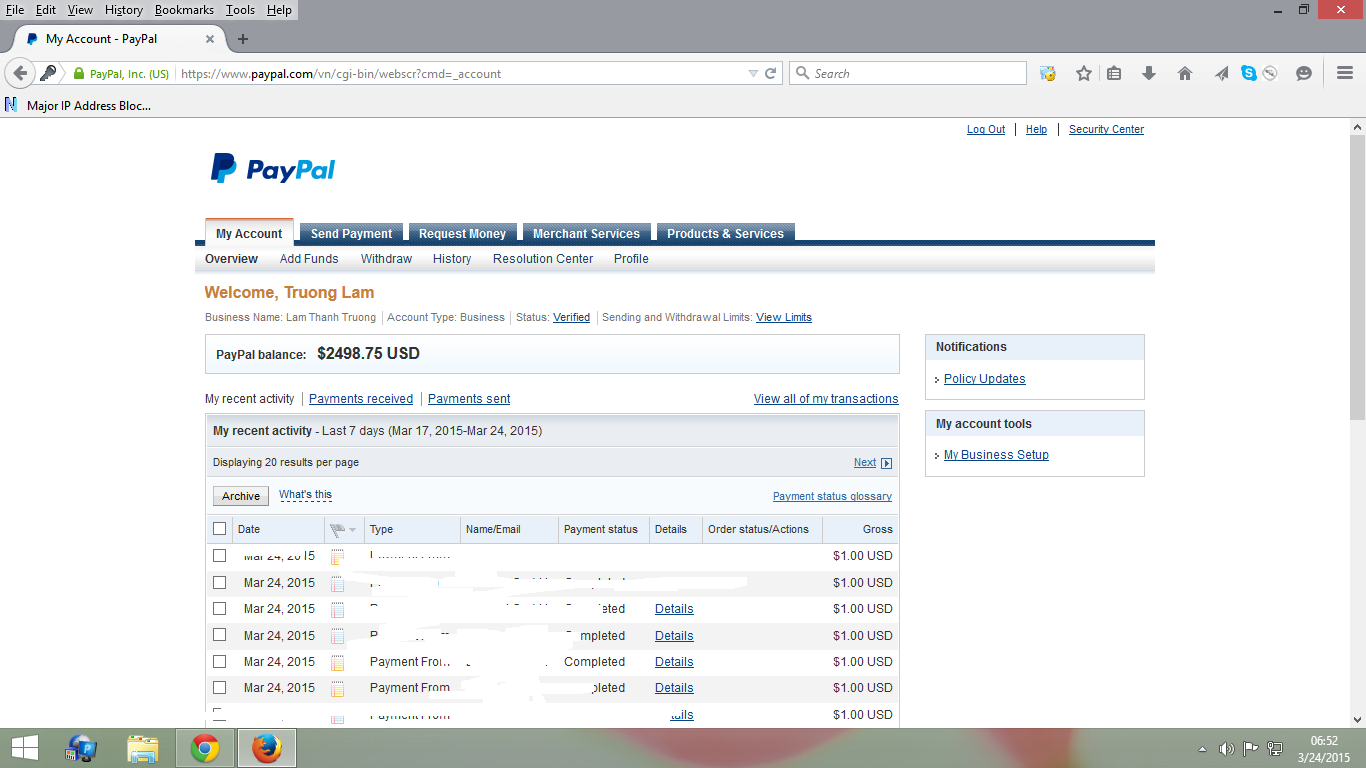Open the Windows Start button

(25, 748)
